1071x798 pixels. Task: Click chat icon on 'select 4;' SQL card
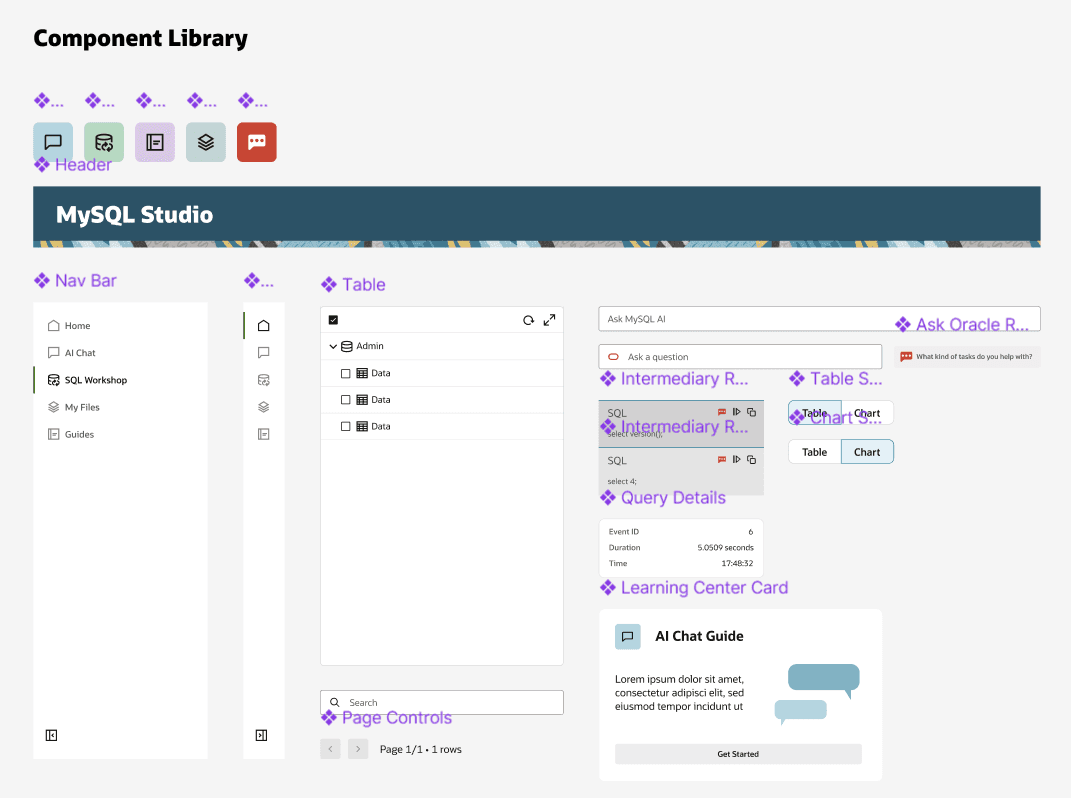click(x=722, y=460)
